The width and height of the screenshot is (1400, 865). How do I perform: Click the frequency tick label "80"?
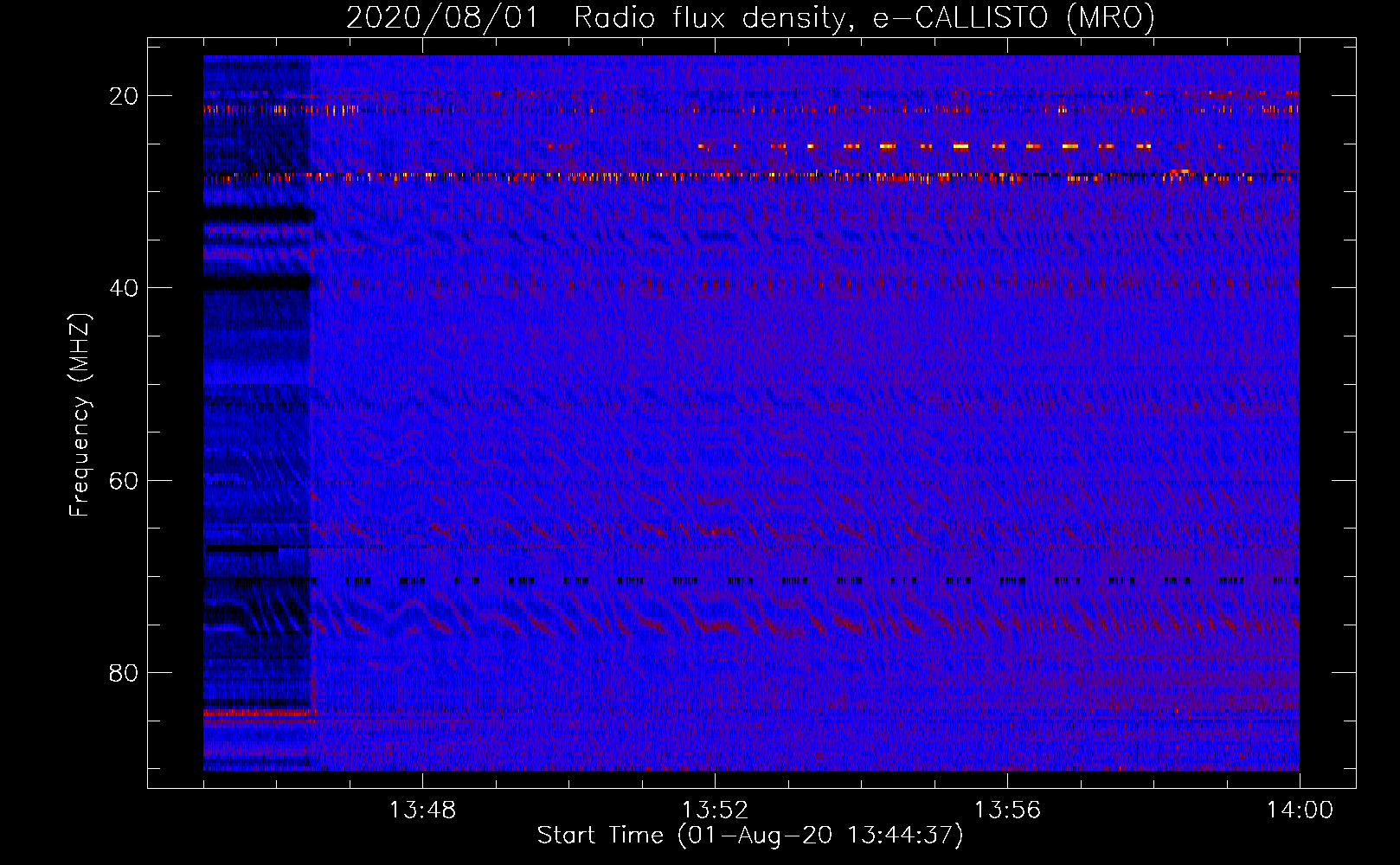(x=124, y=672)
